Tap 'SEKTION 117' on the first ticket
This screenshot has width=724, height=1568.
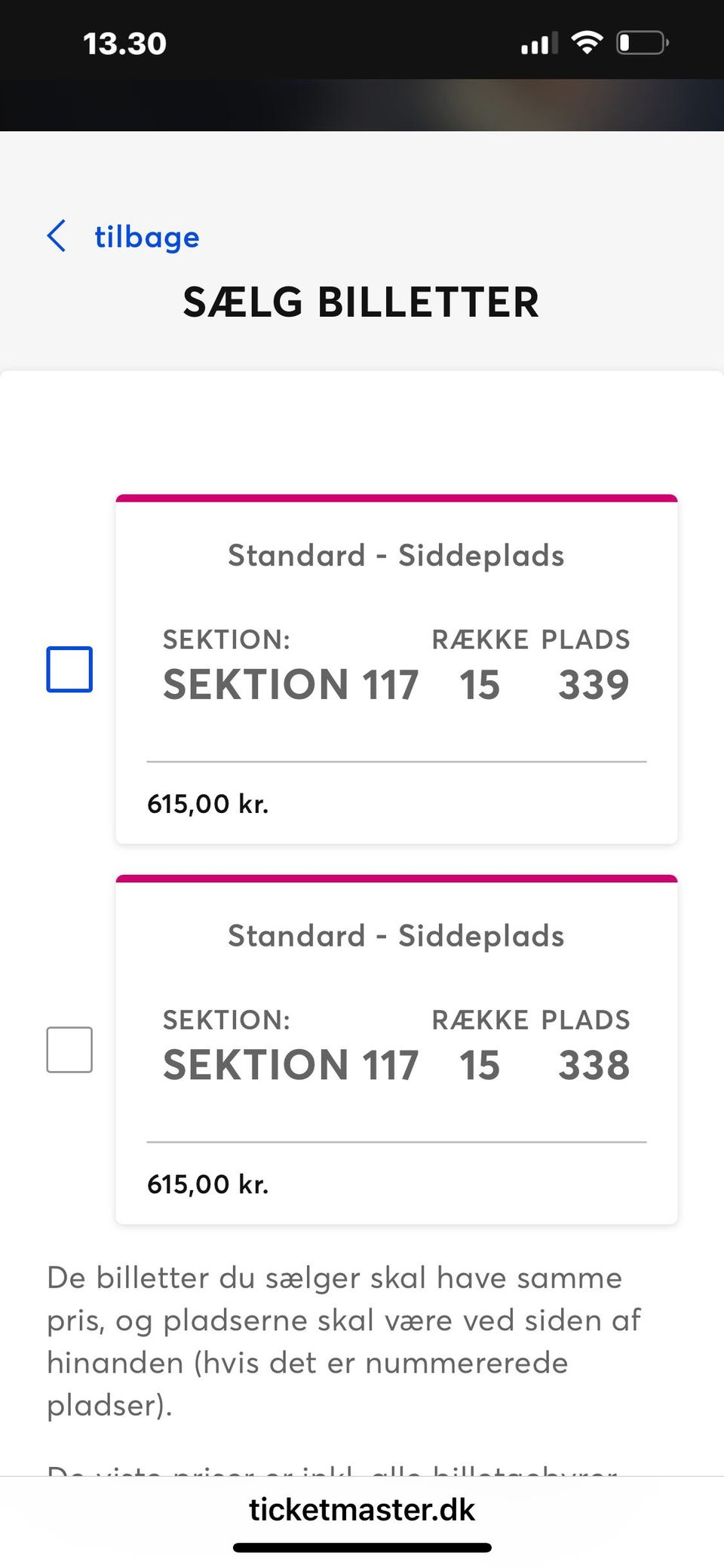tap(290, 685)
